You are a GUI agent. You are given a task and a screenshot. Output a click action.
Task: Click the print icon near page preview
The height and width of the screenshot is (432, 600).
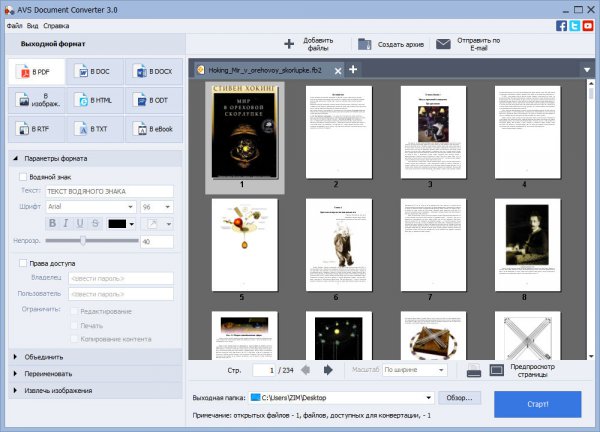pos(474,370)
